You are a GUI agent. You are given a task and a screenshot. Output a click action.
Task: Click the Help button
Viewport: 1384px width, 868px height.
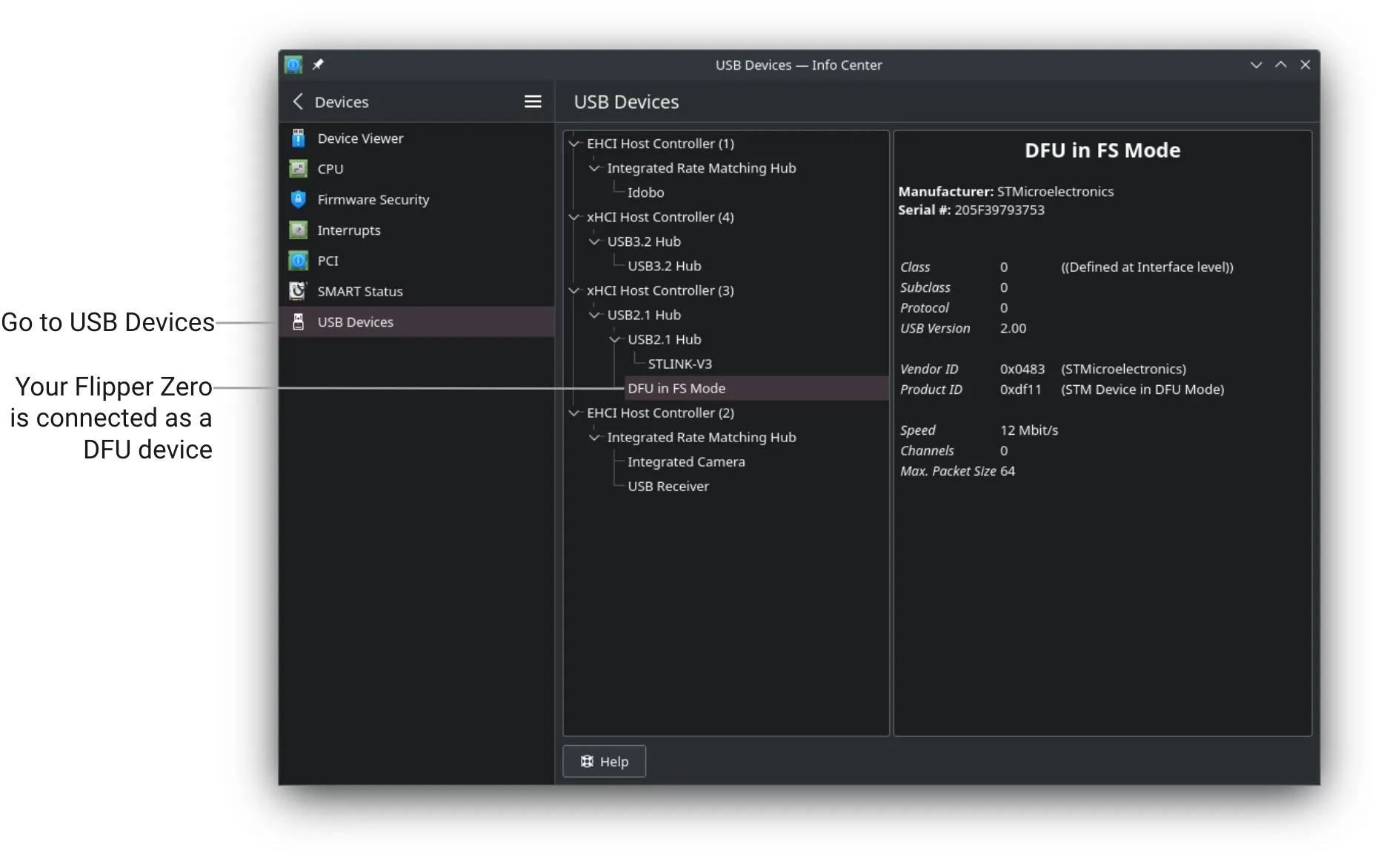604,761
